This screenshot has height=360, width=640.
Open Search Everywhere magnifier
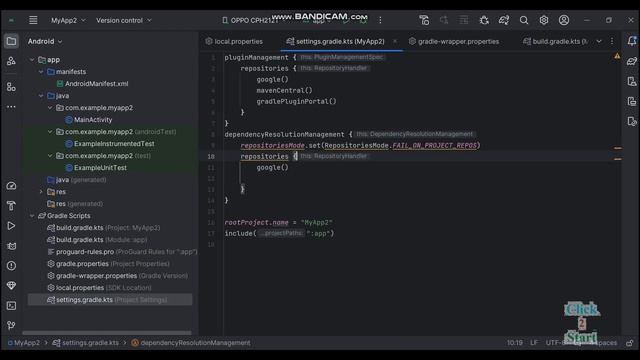tap(524, 20)
